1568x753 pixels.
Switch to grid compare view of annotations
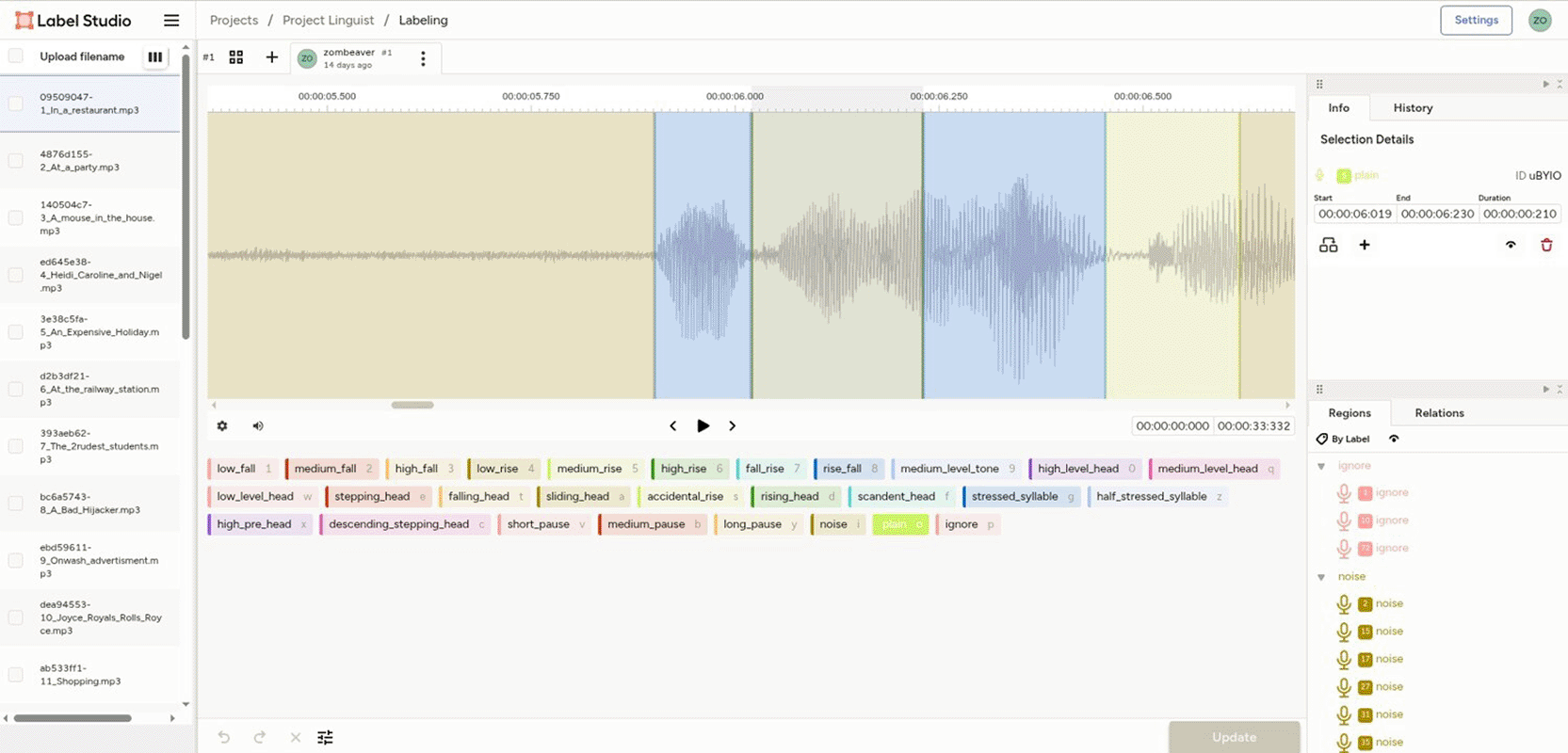[x=236, y=57]
